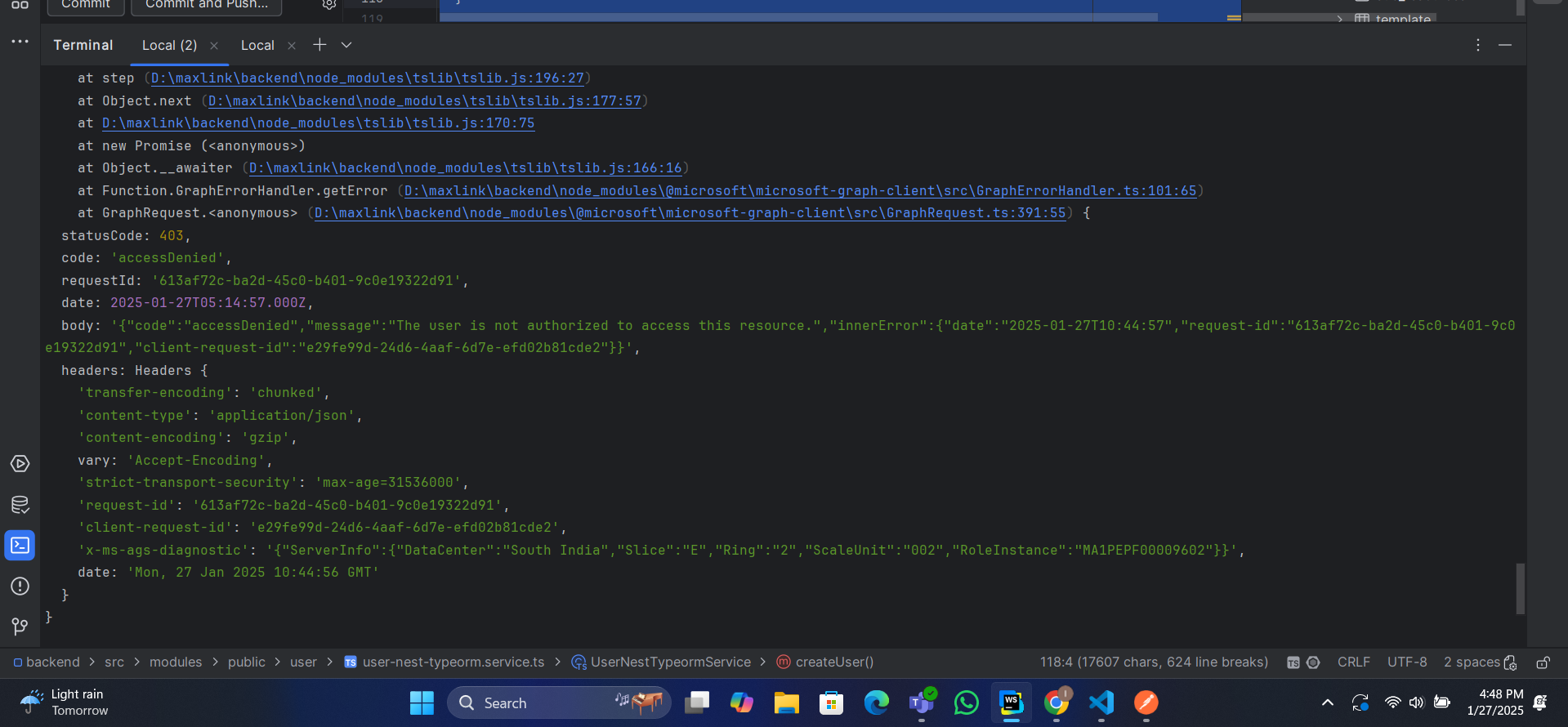1568x727 pixels.
Task: Click the backend breadcrumb in navigation bar
Action: [x=47, y=662]
